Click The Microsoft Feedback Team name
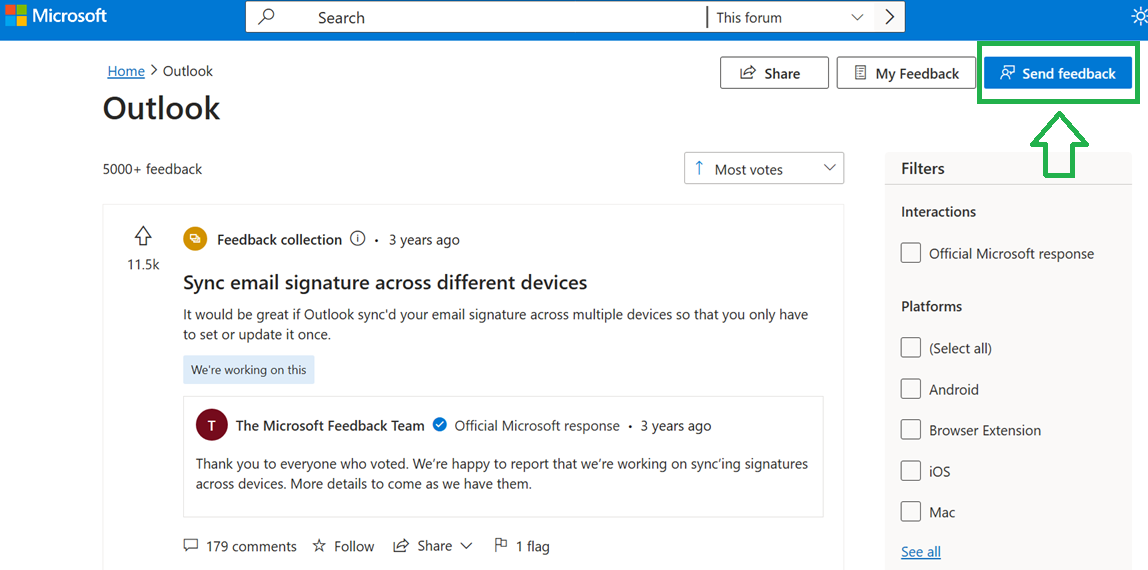 coord(330,425)
